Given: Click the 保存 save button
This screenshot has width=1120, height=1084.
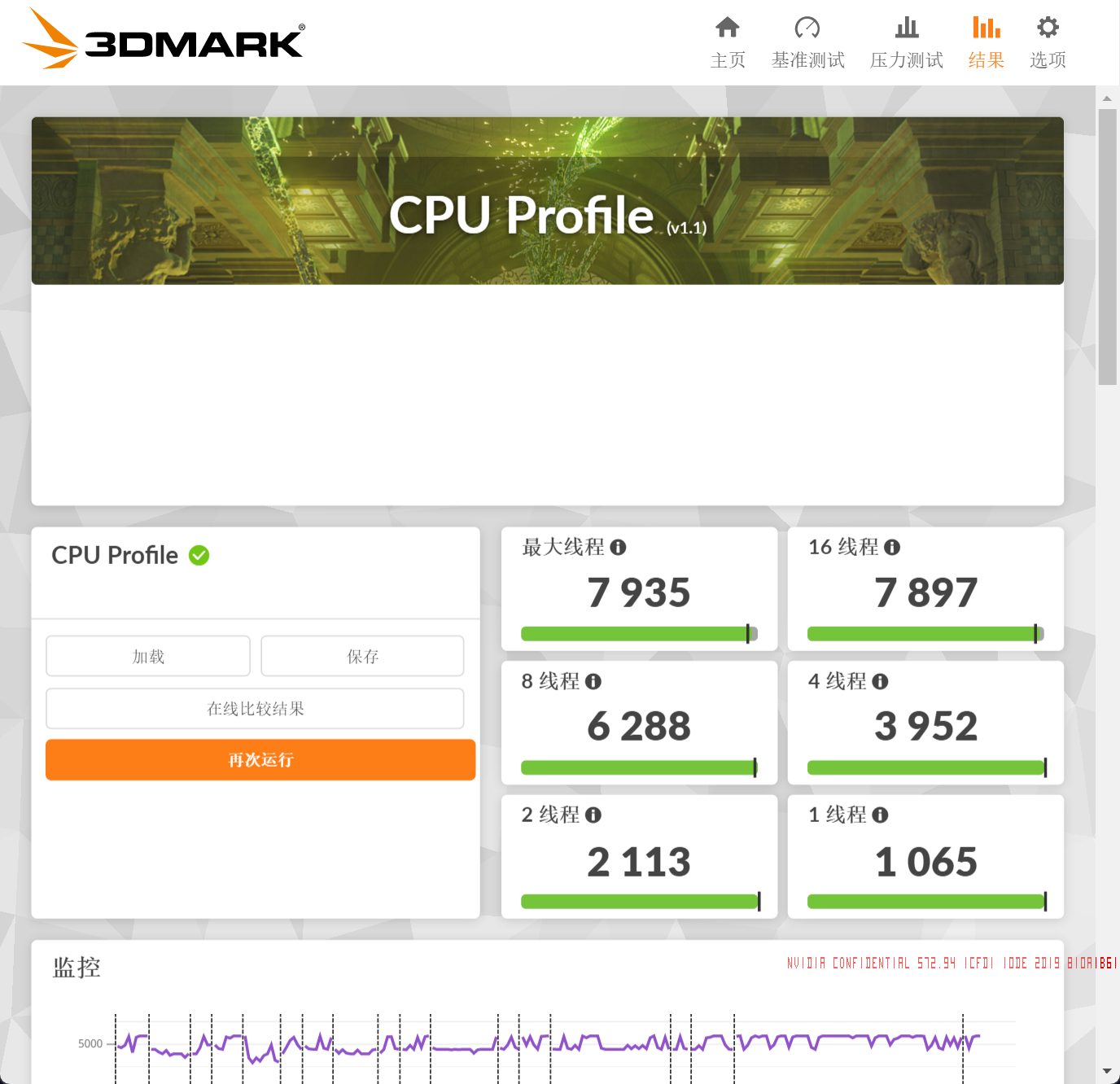Looking at the screenshot, I should click(362, 656).
